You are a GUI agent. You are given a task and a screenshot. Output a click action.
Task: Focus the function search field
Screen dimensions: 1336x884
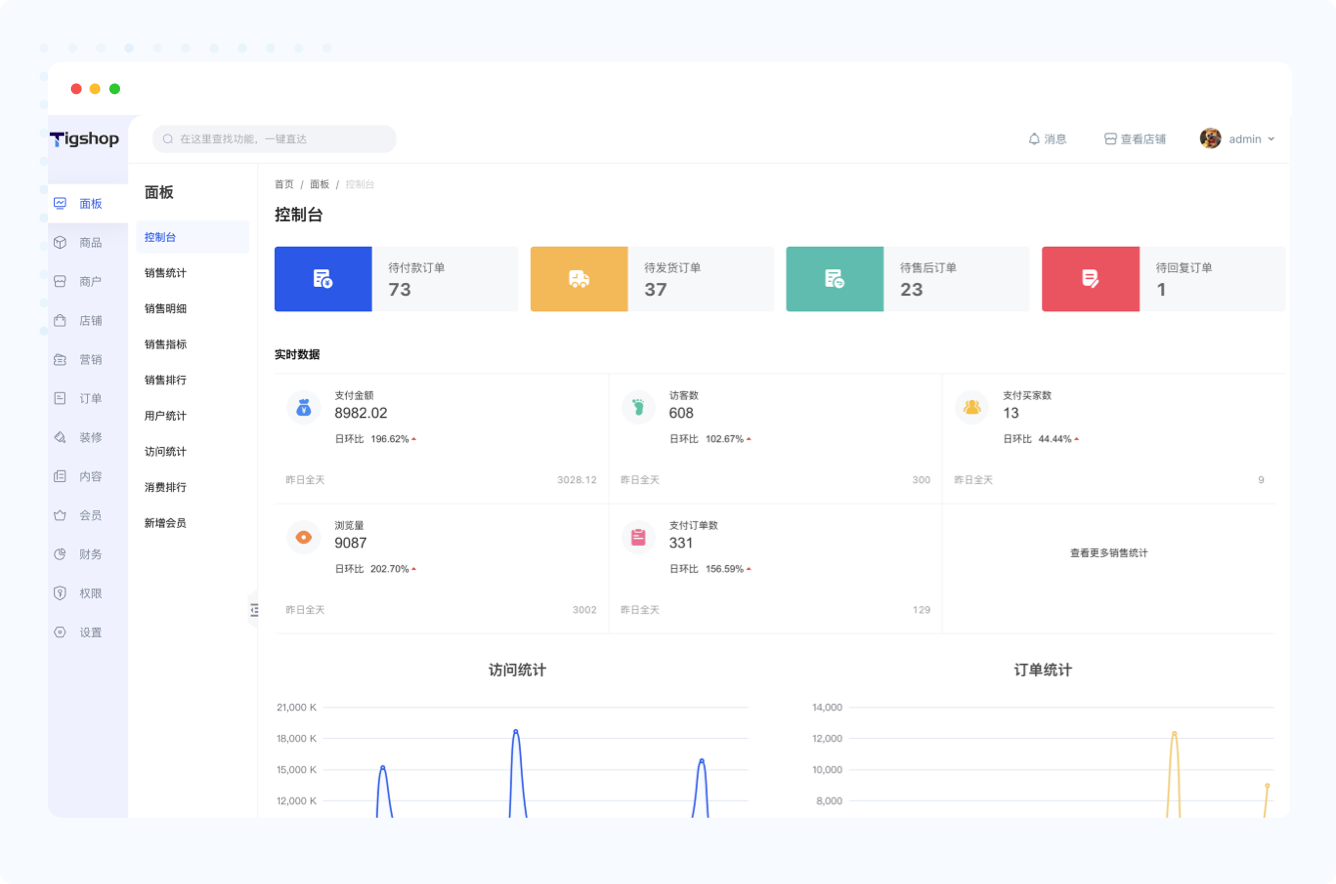[275, 139]
